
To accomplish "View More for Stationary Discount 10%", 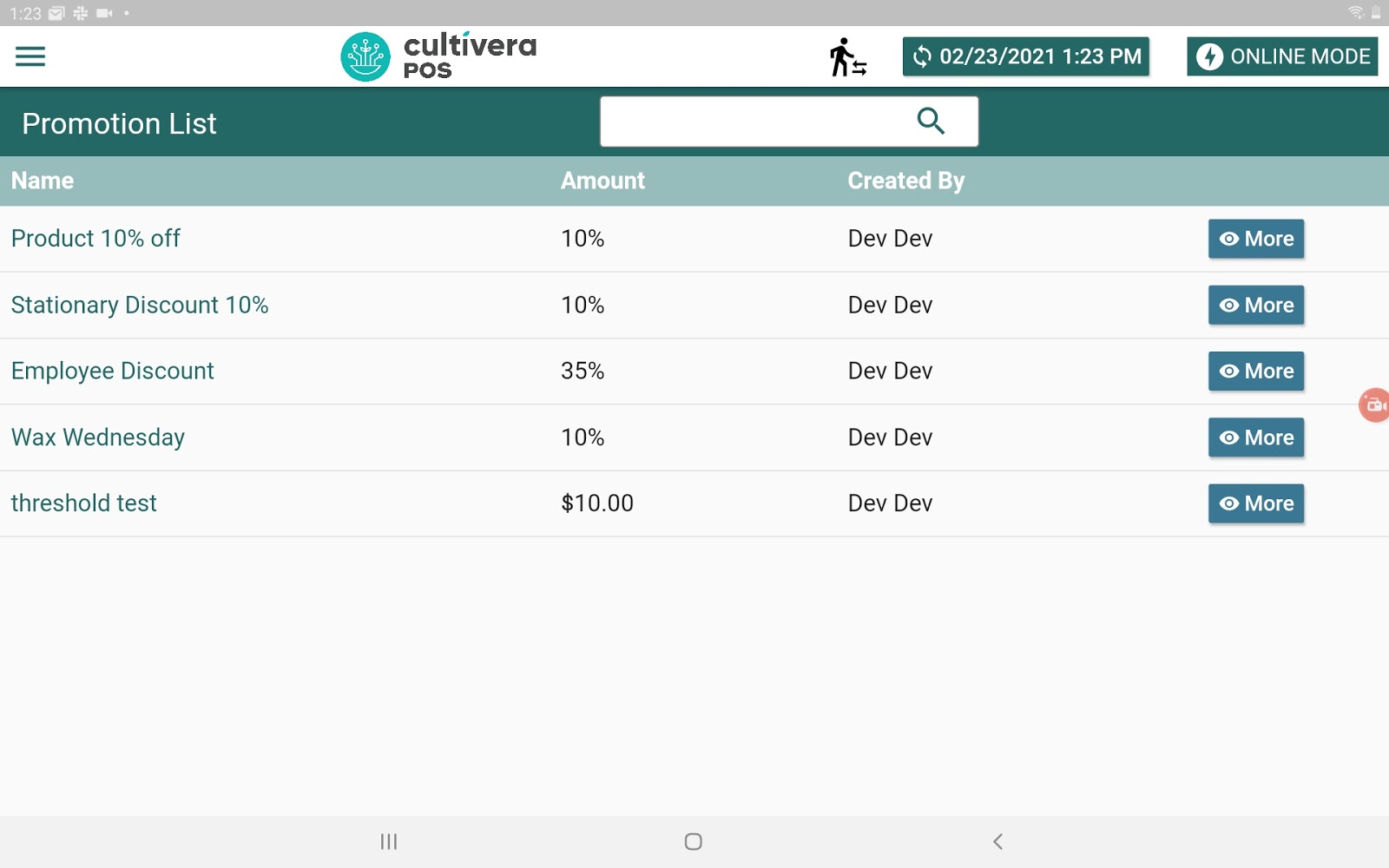I will 1256,305.
